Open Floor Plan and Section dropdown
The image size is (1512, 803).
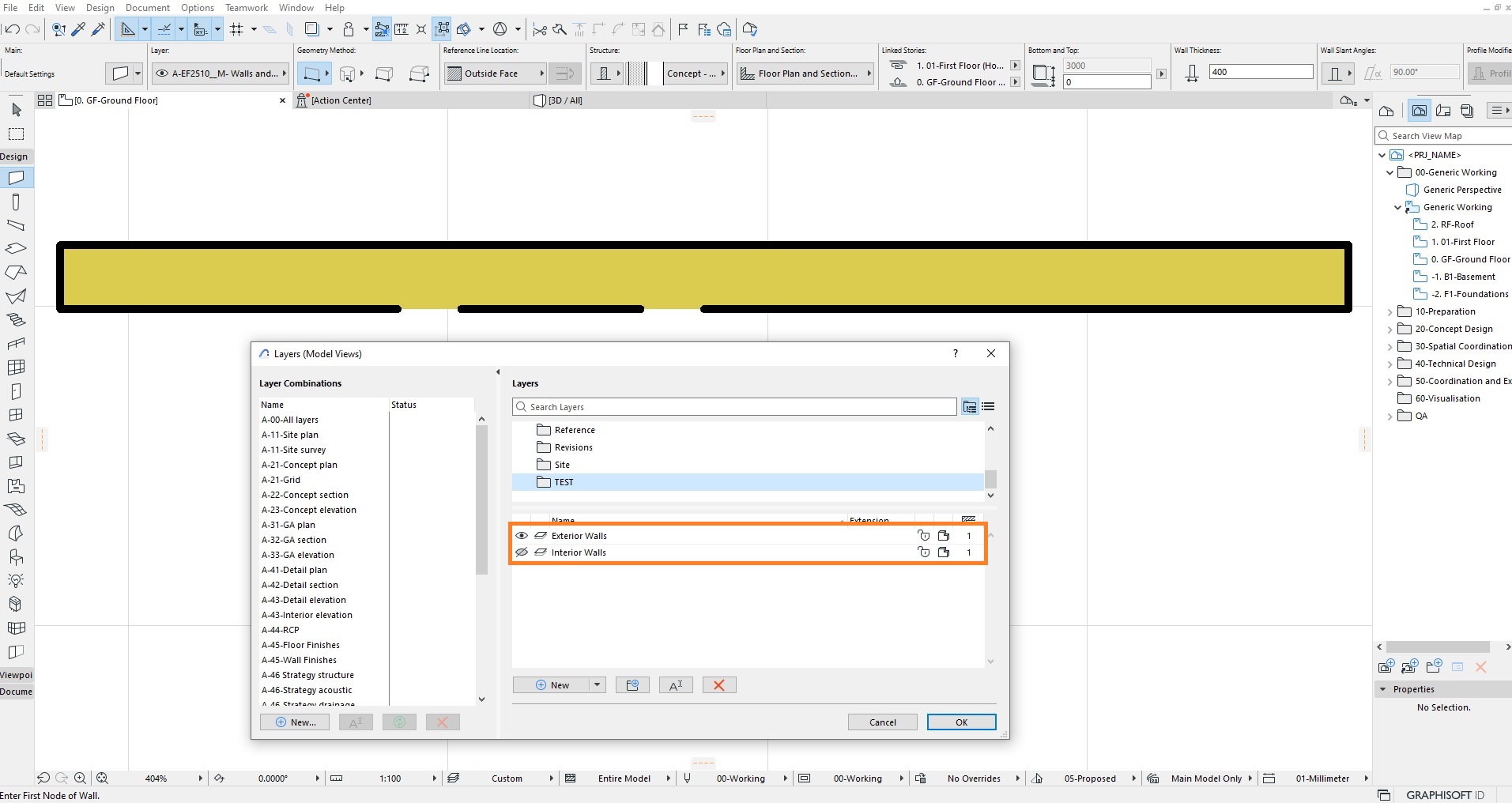(x=805, y=74)
